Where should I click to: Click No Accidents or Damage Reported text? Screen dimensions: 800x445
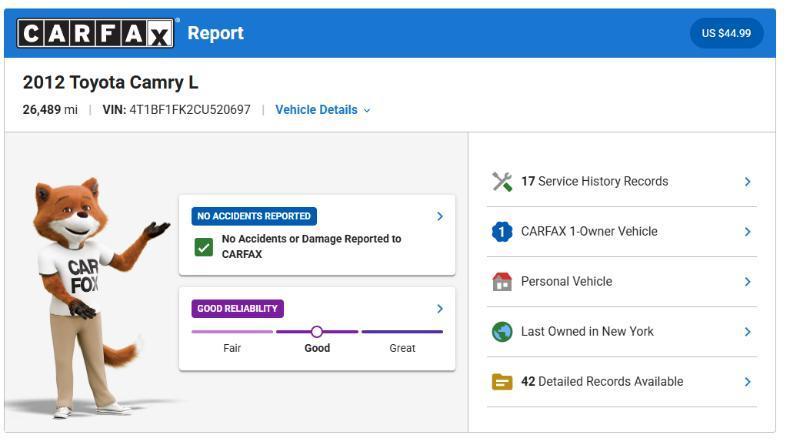tap(311, 246)
